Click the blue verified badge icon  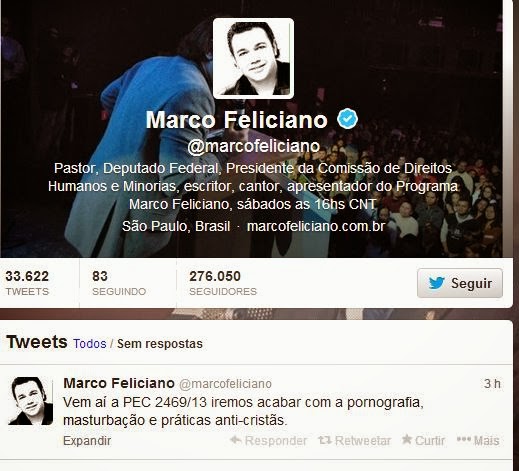[x=347, y=119]
